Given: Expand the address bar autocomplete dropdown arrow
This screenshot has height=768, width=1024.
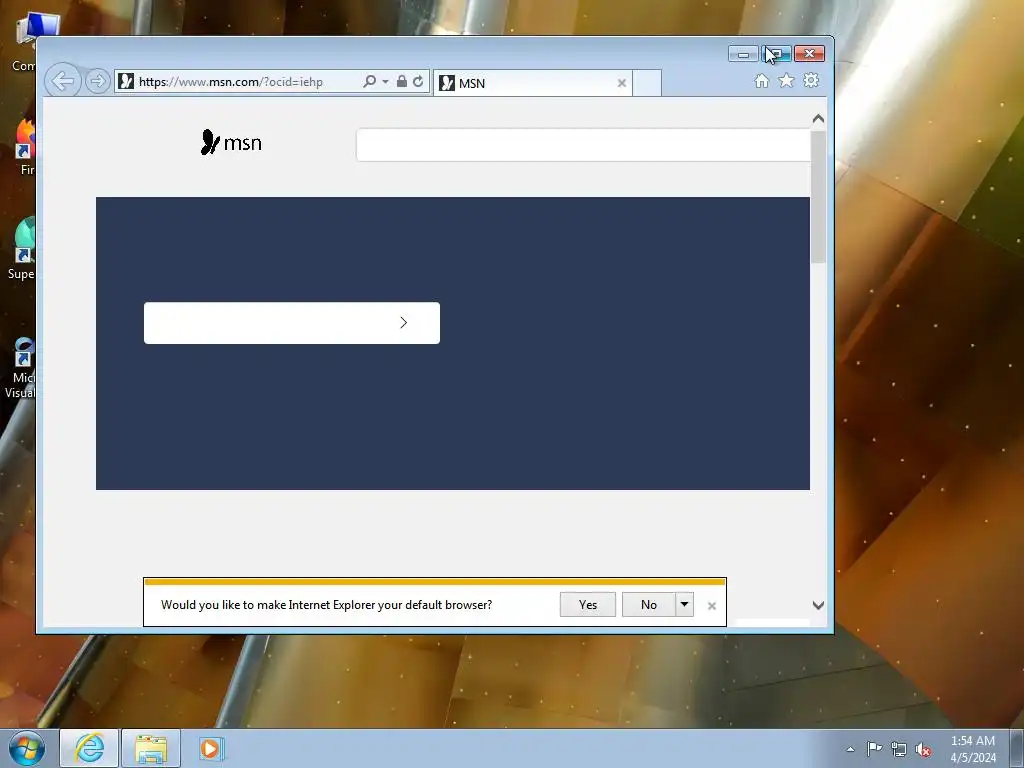Looking at the screenshot, I should tap(385, 82).
